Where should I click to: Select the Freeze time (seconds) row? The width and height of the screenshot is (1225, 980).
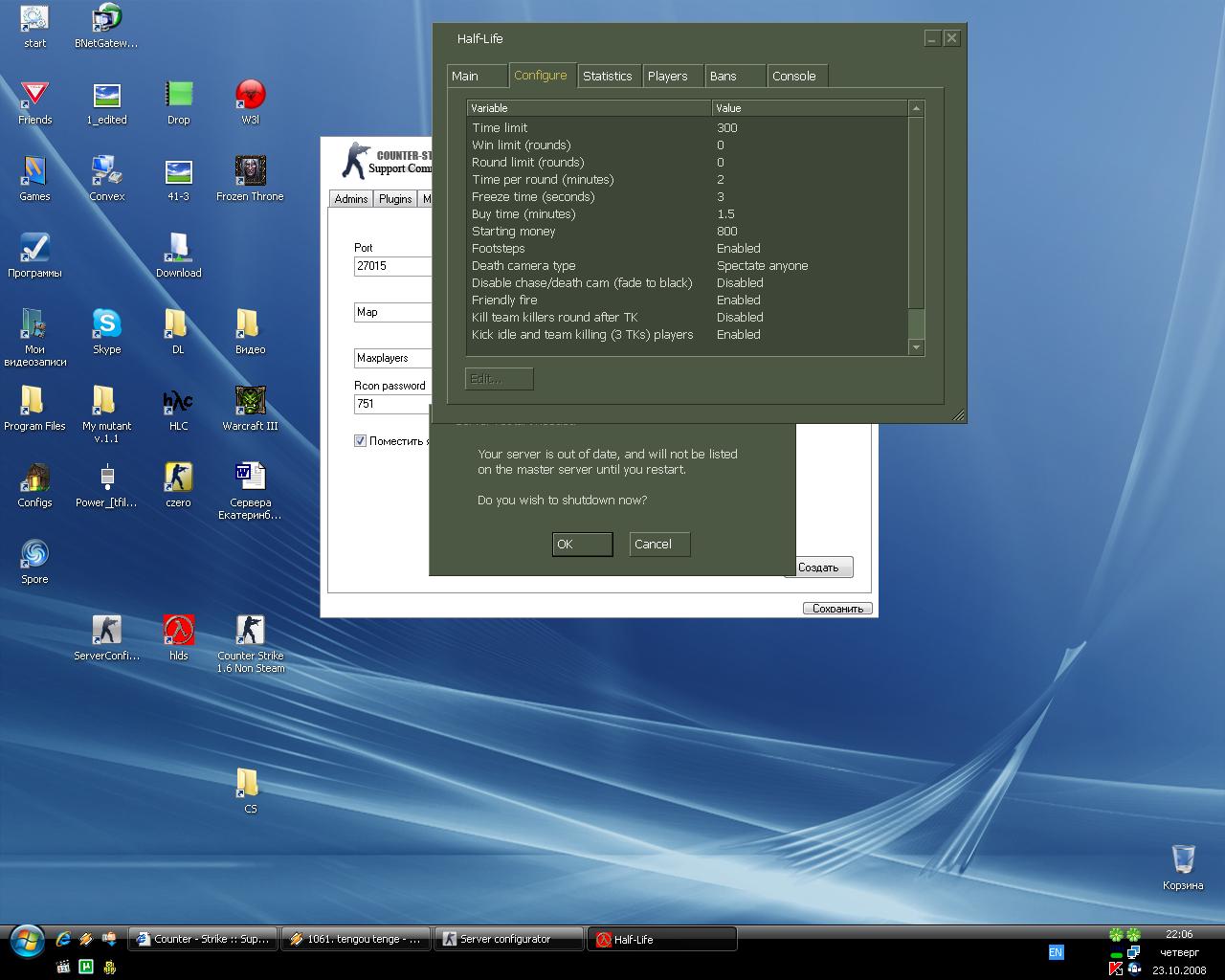coord(687,197)
